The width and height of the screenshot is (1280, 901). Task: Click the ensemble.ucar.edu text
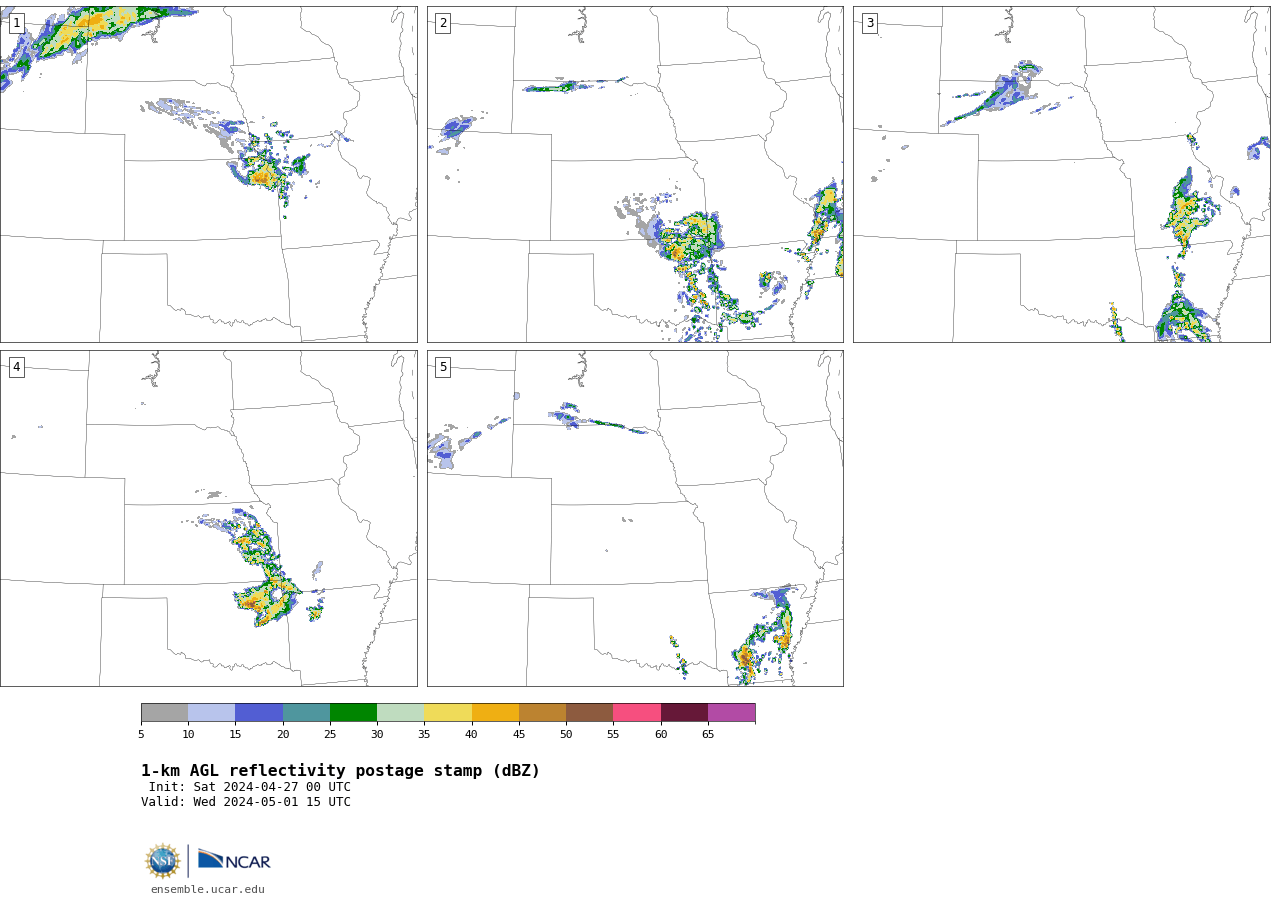pos(208,889)
